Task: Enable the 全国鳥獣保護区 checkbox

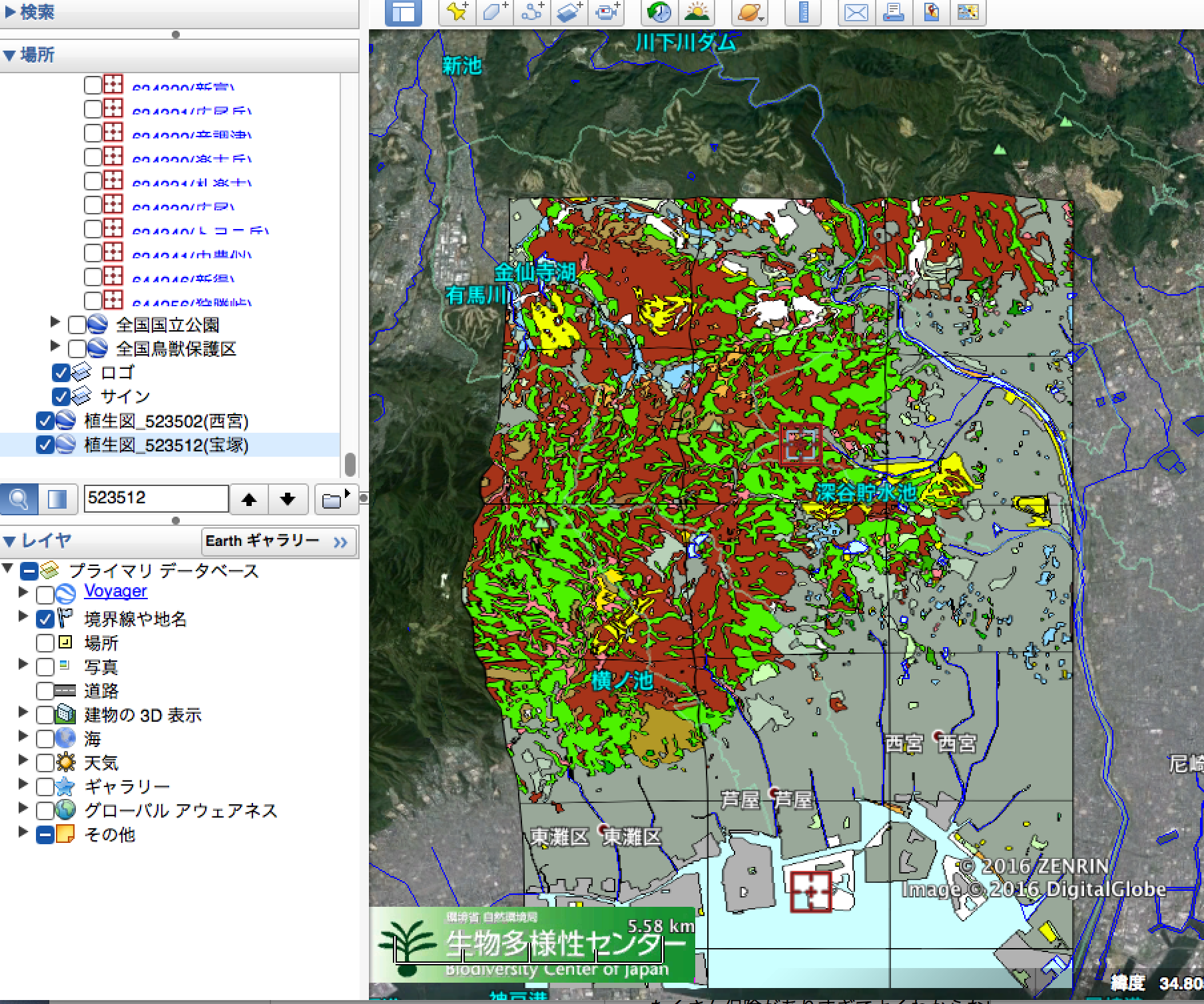Action: [77, 349]
